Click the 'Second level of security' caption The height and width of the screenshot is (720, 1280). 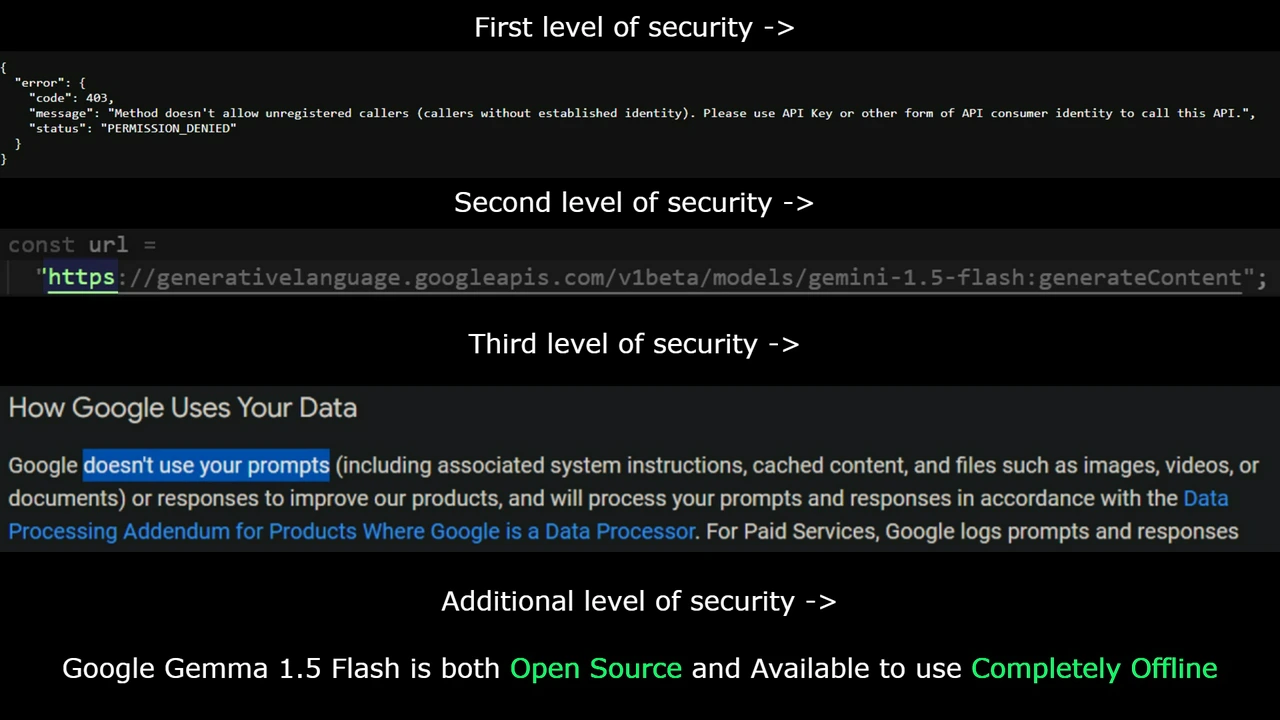(x=634, y=202)
